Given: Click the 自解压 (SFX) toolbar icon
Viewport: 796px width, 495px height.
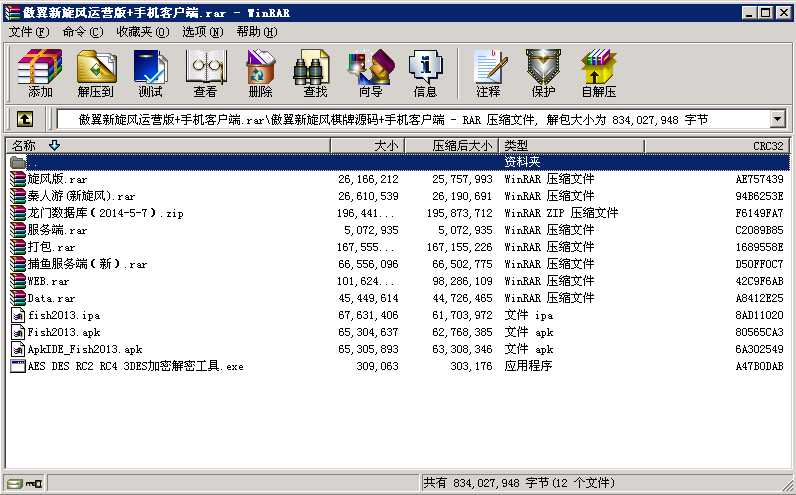Looking at the screenshot, I should (599, 73).
